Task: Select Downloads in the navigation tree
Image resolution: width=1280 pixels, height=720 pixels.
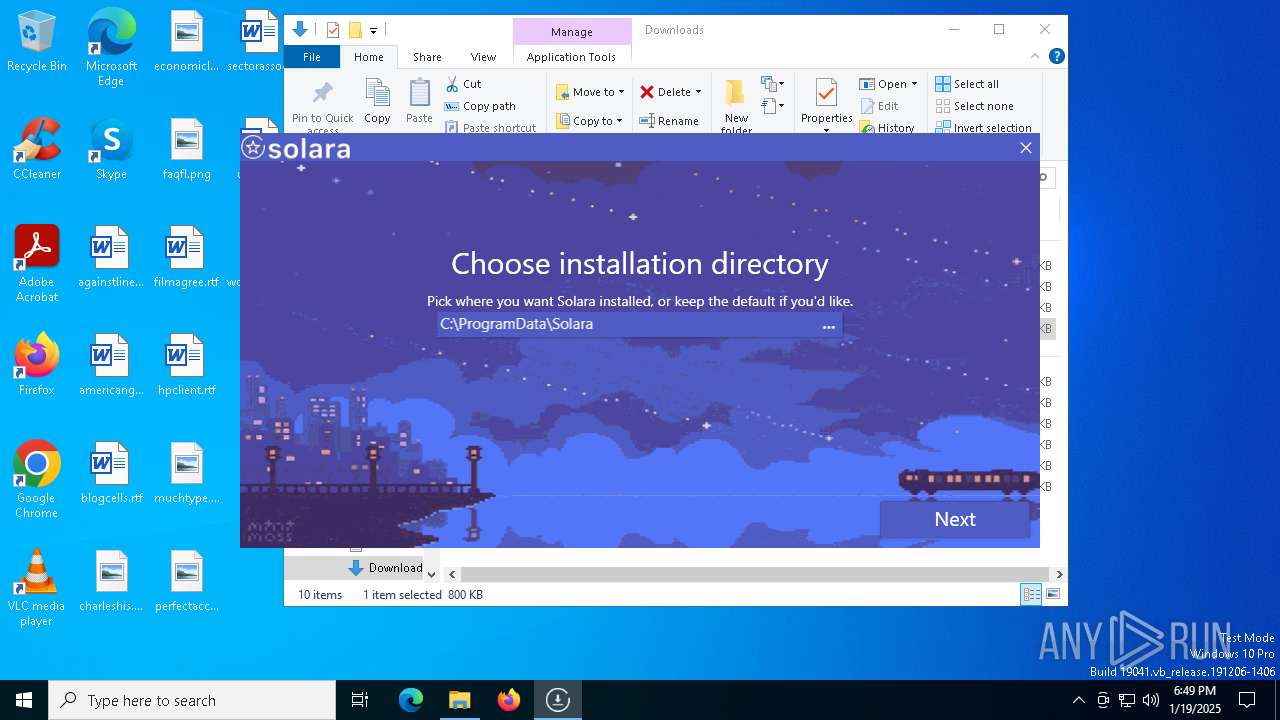Action: (385, 568)
